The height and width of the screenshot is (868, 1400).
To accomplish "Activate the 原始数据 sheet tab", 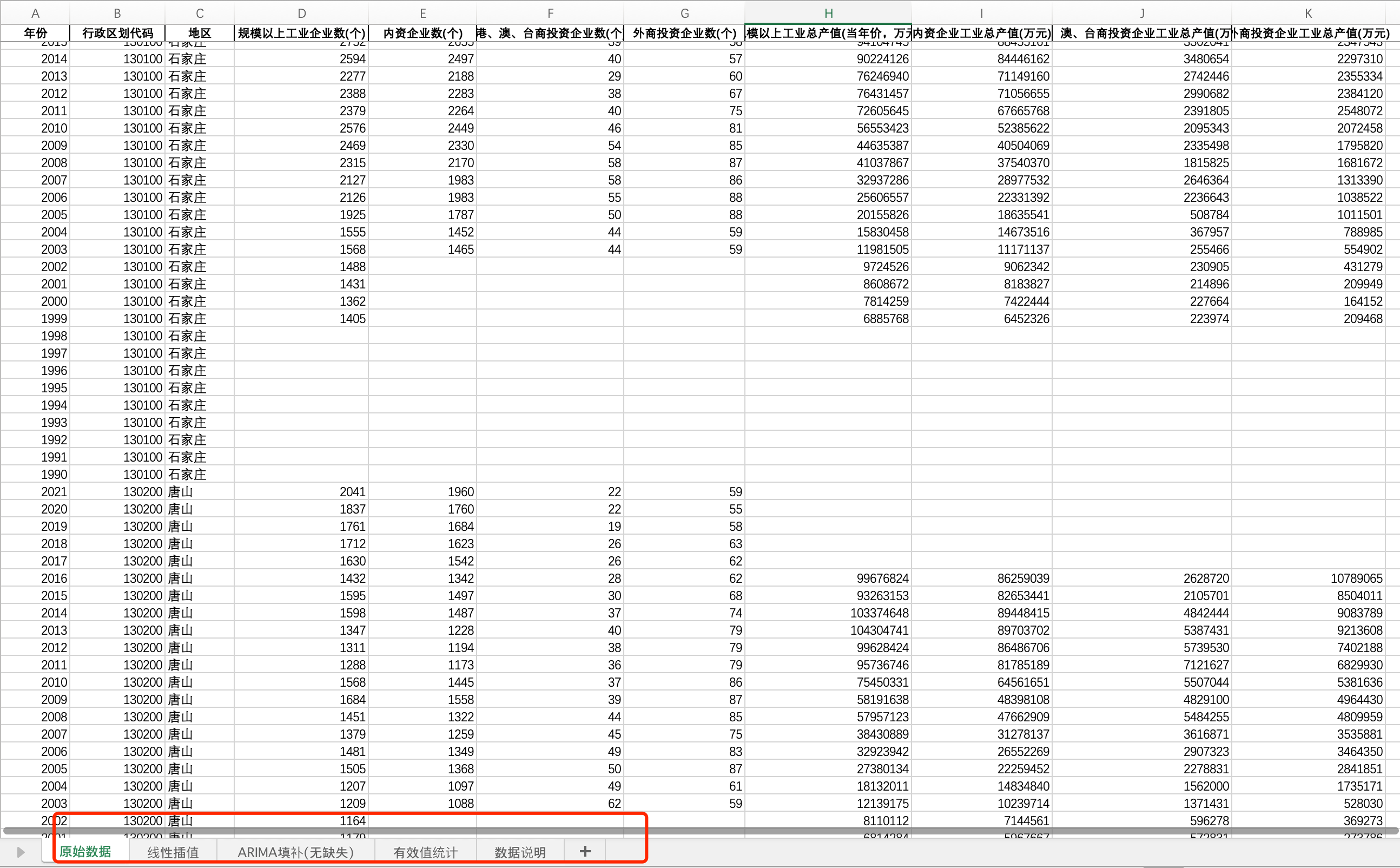I will (x=85, y=852).
